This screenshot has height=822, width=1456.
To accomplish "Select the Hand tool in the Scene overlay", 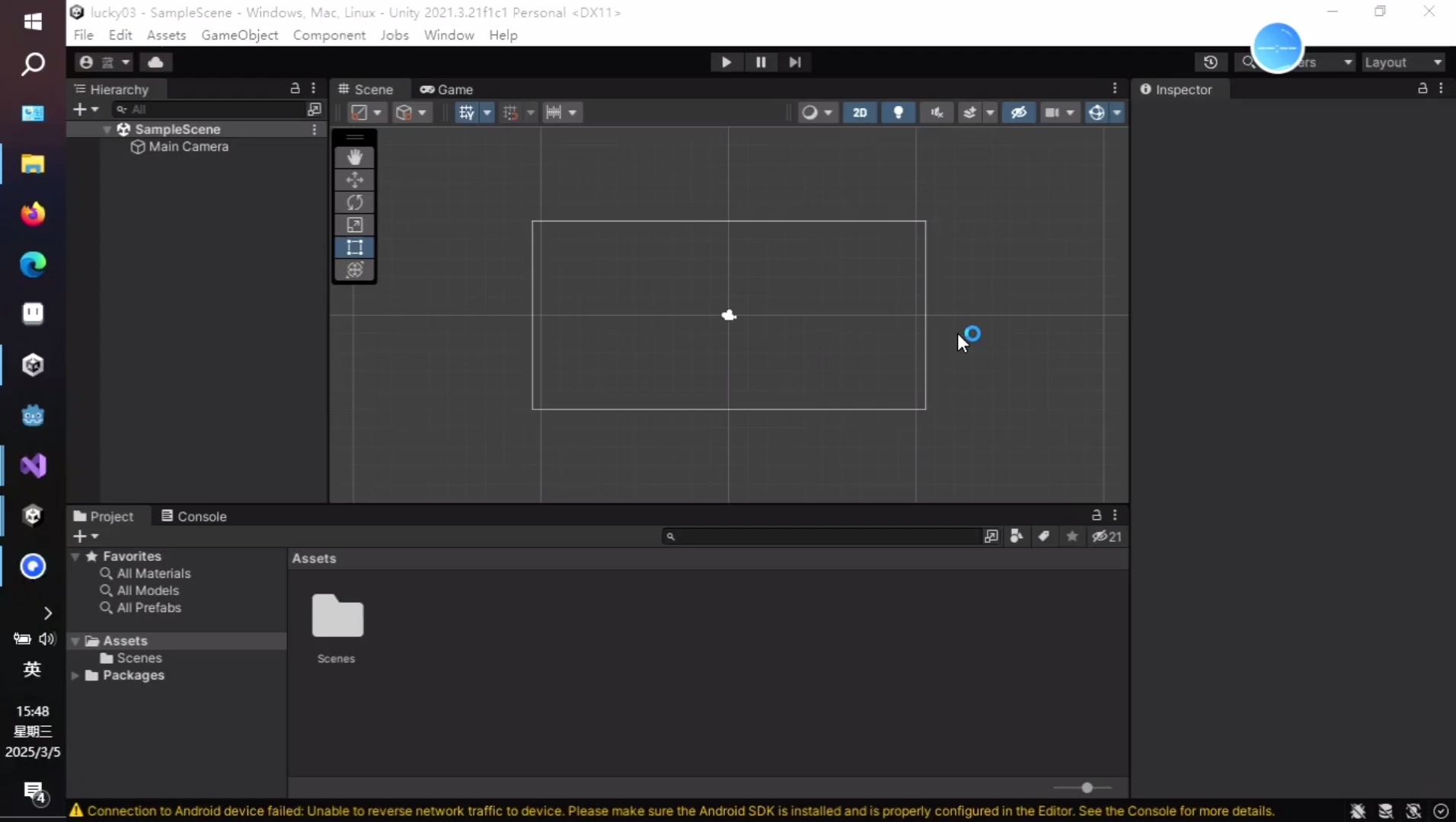I will [356, 157].
